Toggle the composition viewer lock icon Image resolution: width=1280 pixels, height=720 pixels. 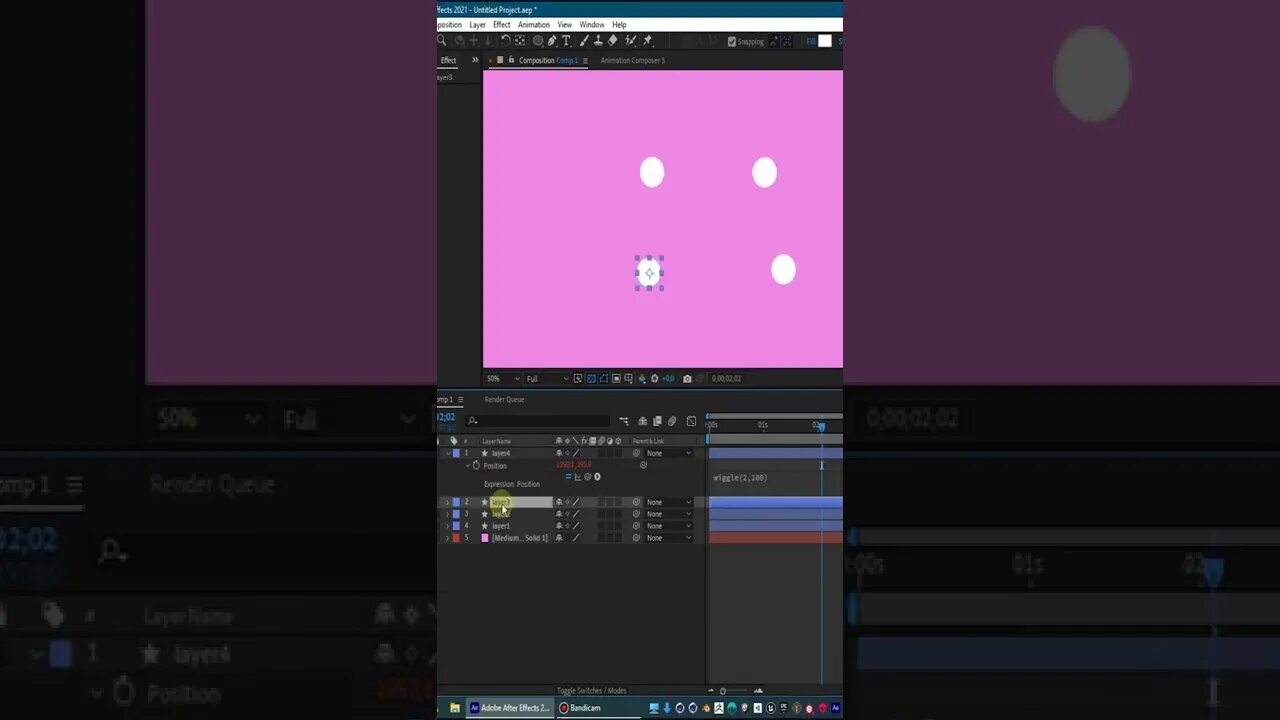511,60
